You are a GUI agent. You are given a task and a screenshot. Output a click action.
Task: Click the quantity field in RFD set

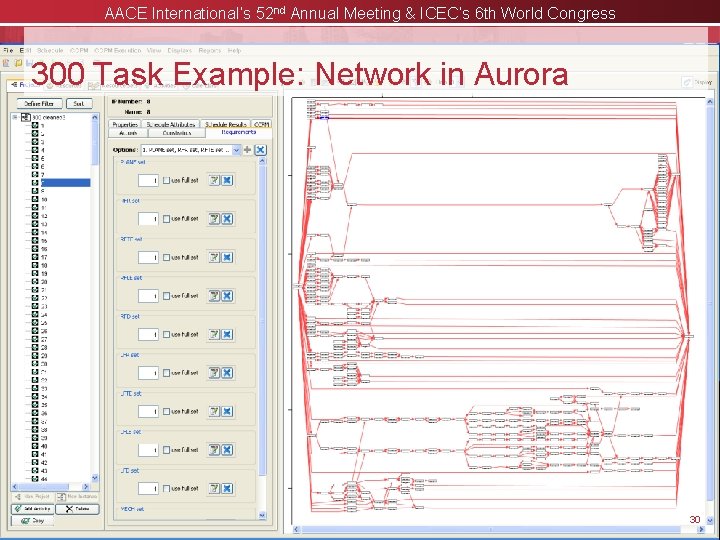[148, 334]
